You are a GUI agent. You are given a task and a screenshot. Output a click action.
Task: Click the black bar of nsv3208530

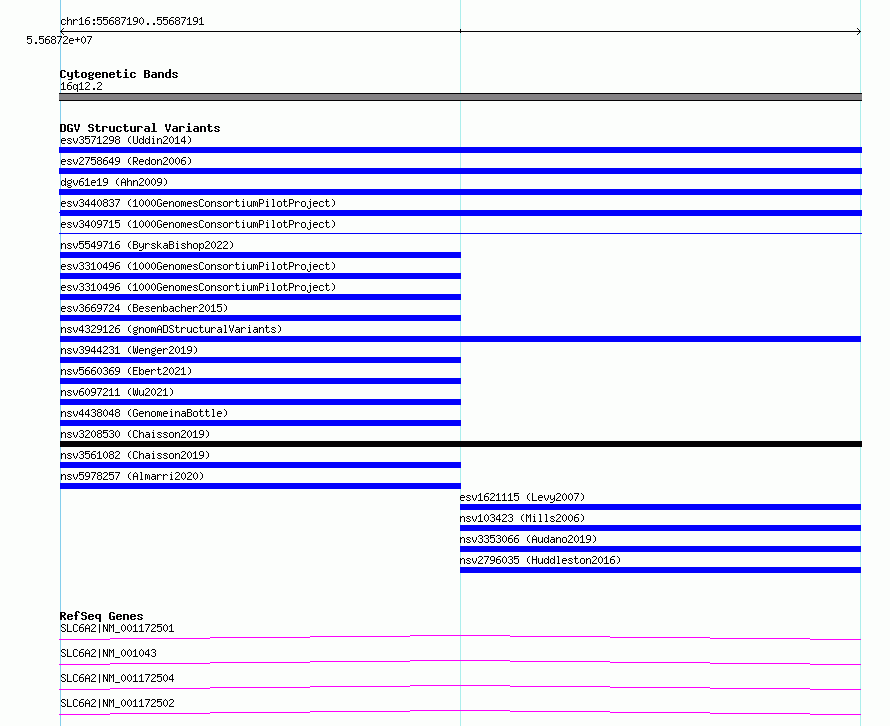(x=460, y=444)
